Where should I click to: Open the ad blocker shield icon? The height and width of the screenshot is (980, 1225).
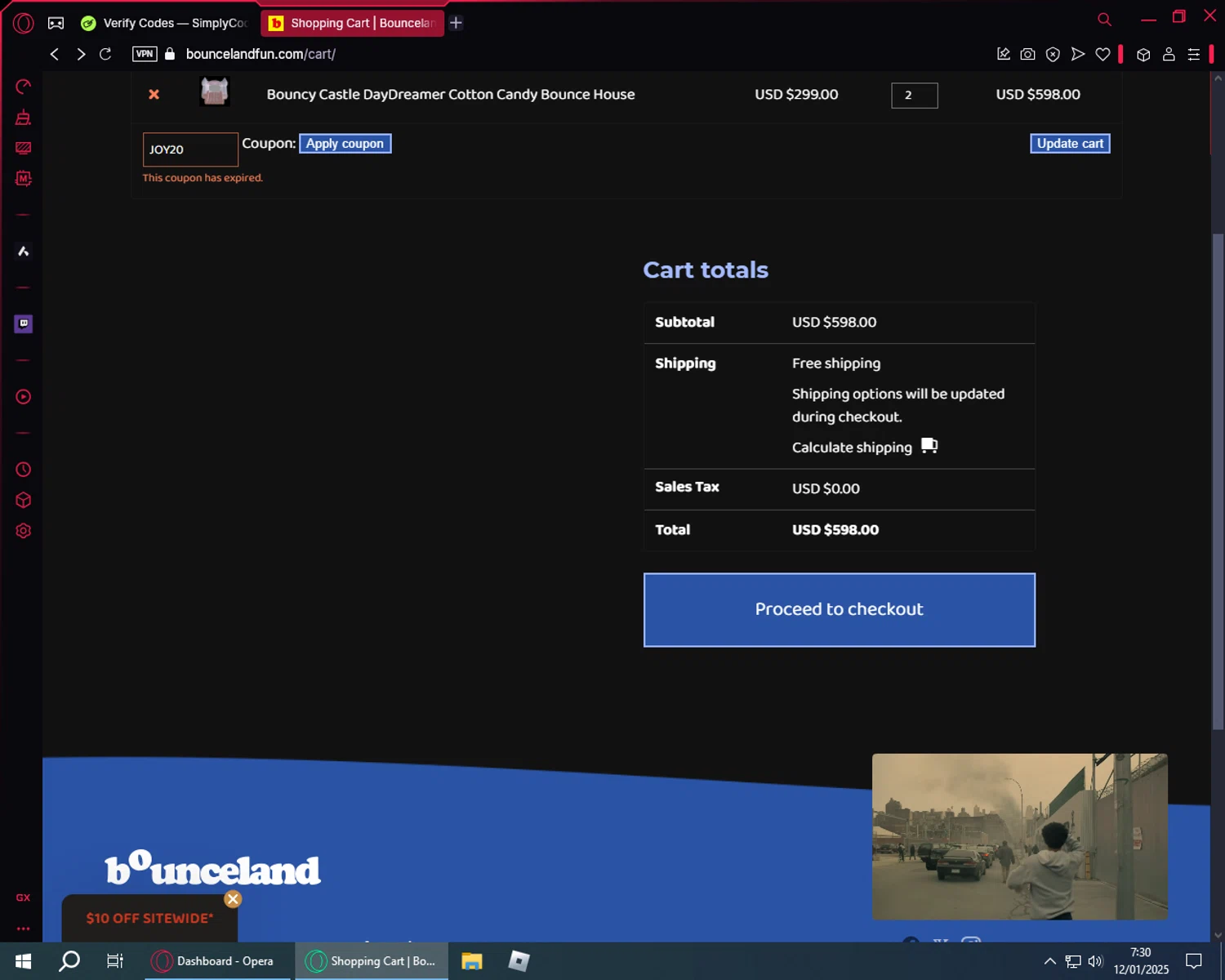pyautogui.click(x=1053, y=54)
